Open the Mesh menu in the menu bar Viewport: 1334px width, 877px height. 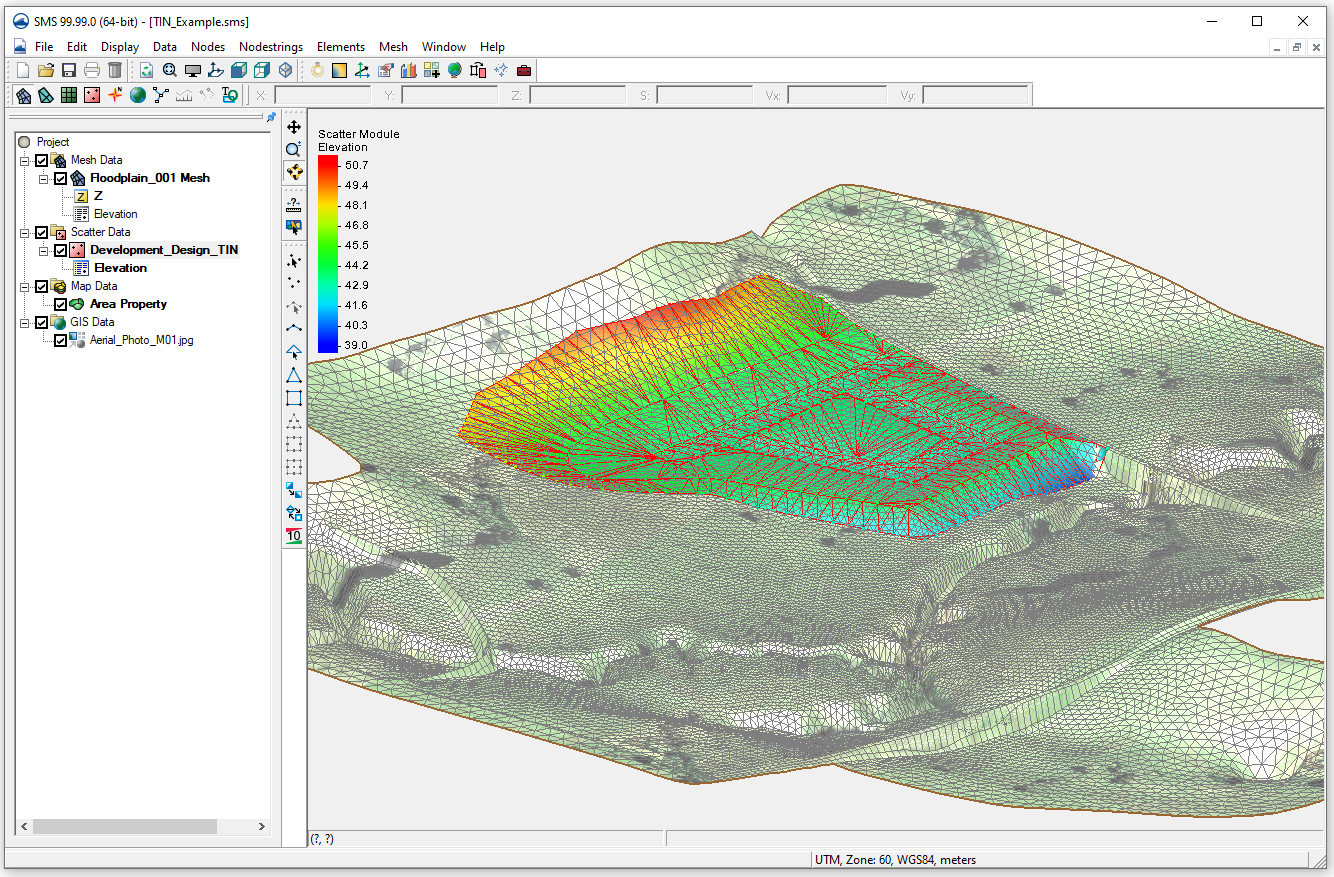[394, 46]
